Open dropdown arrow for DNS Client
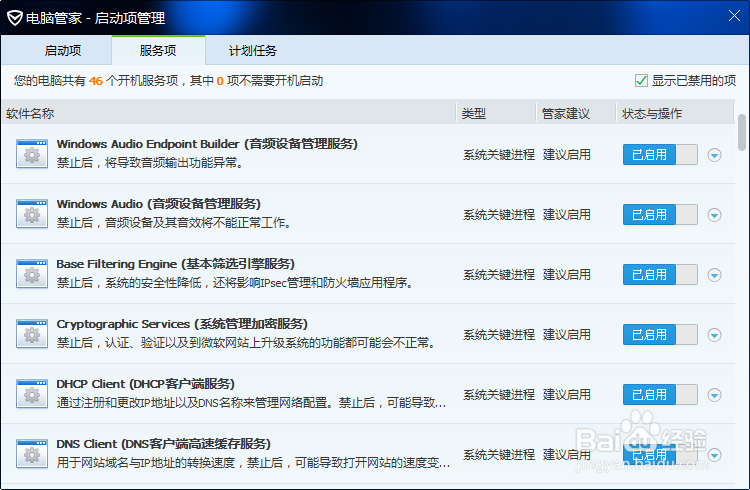This screenshot has height=490, width=750. tap(715, 455)
